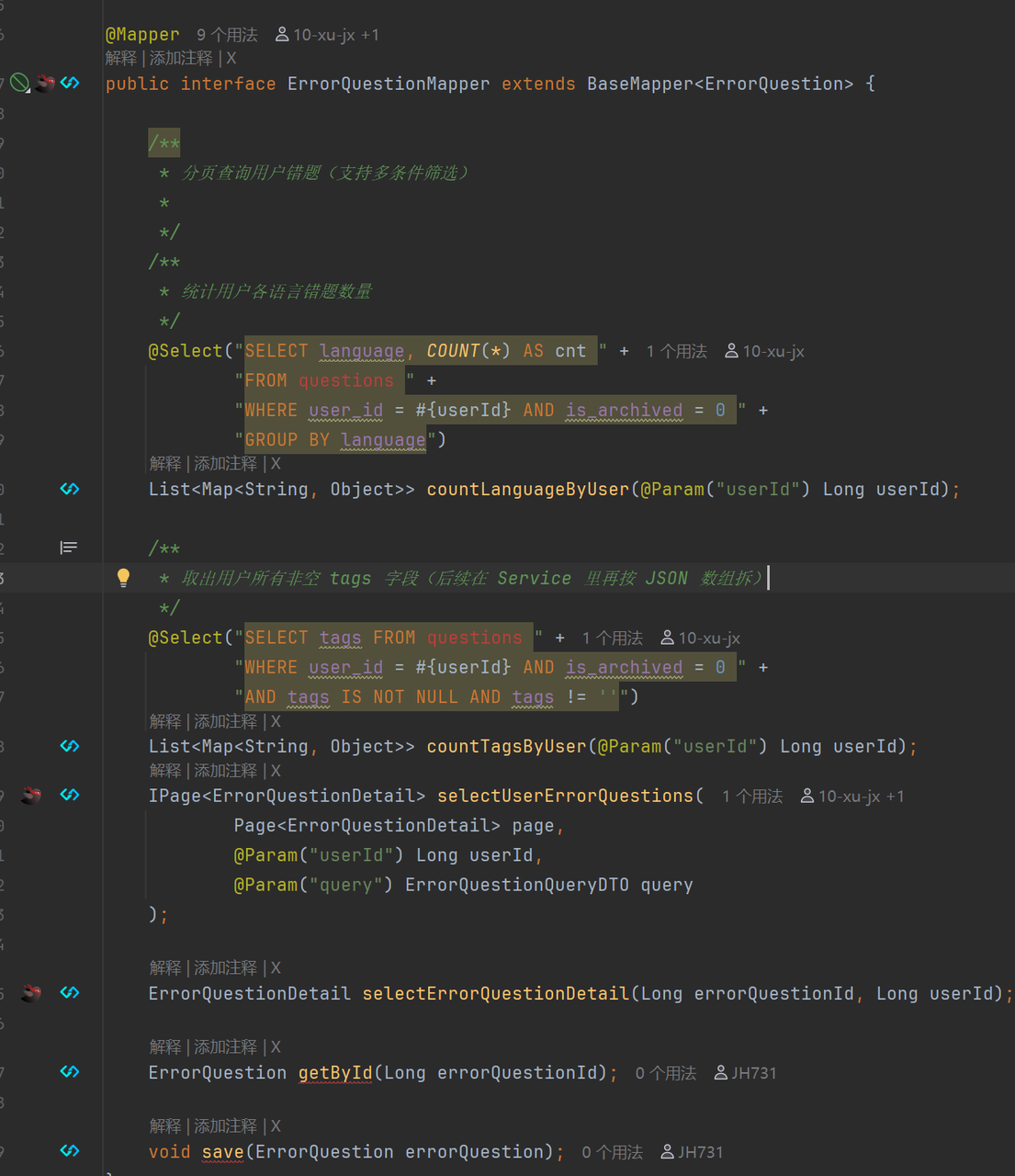Click 添加注释 above selectUserErrorQuestions
Screen dimensions: 1015x1176
point(225,770)
